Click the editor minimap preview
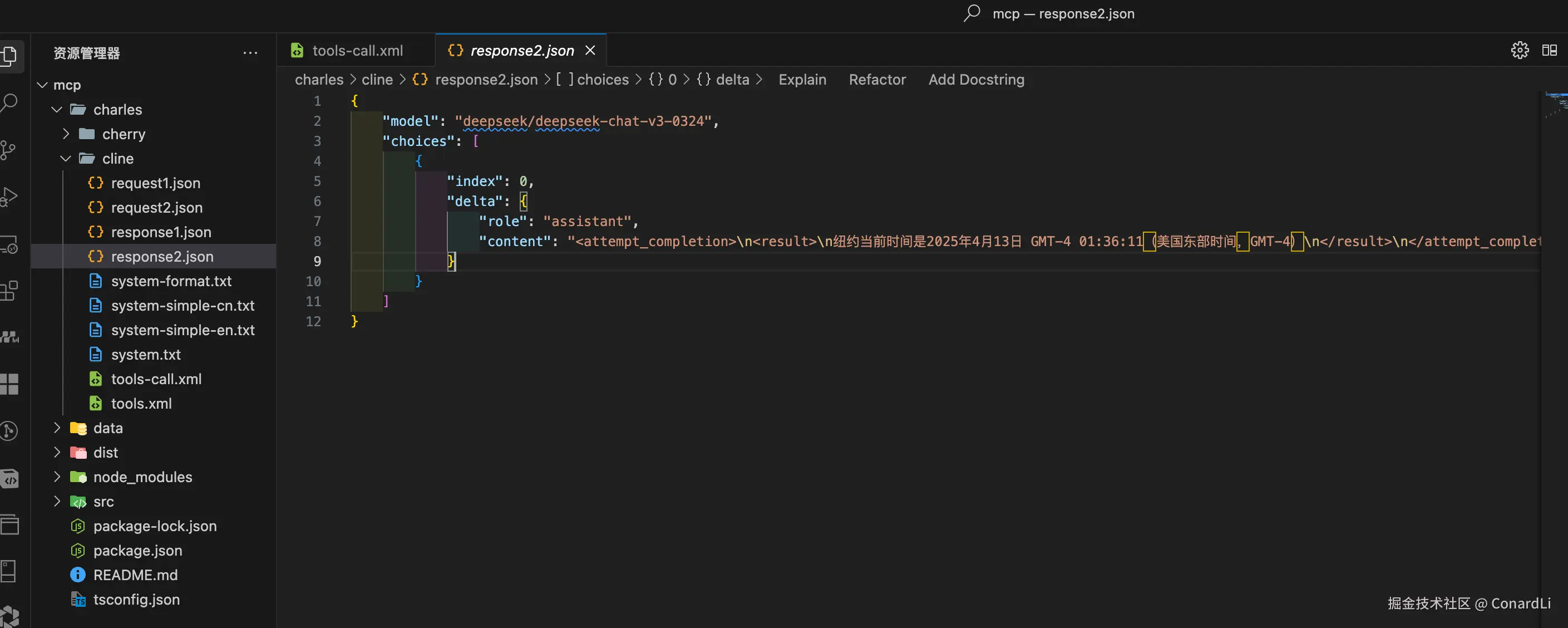This screenshot has width=1568, height=628. 1555,105
